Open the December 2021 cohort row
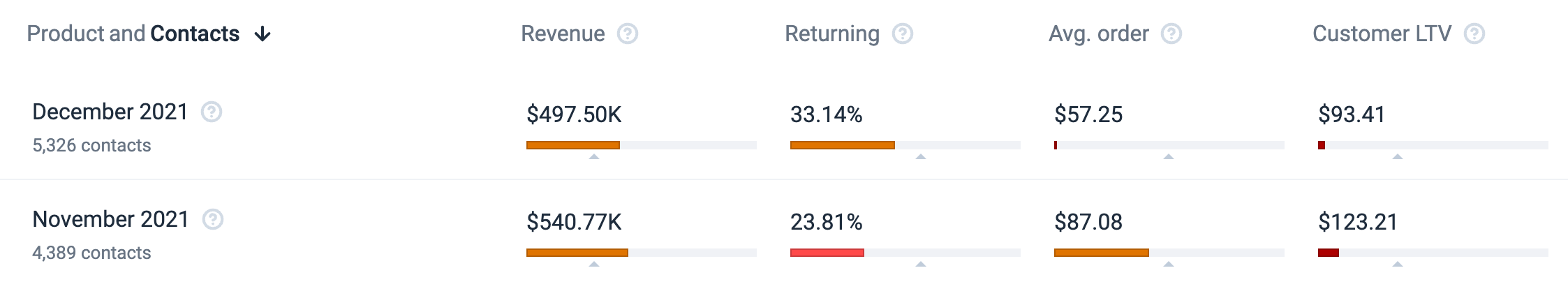 pos(110,112)
